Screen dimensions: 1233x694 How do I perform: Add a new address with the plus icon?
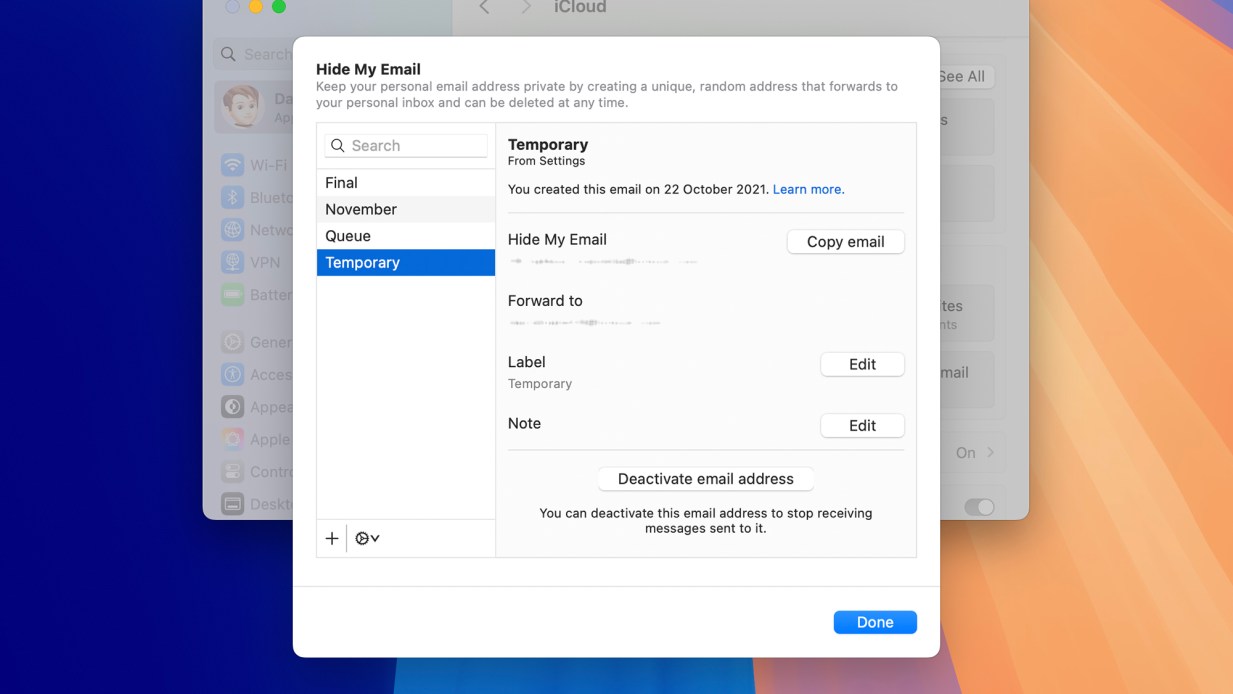coord(331,537)
